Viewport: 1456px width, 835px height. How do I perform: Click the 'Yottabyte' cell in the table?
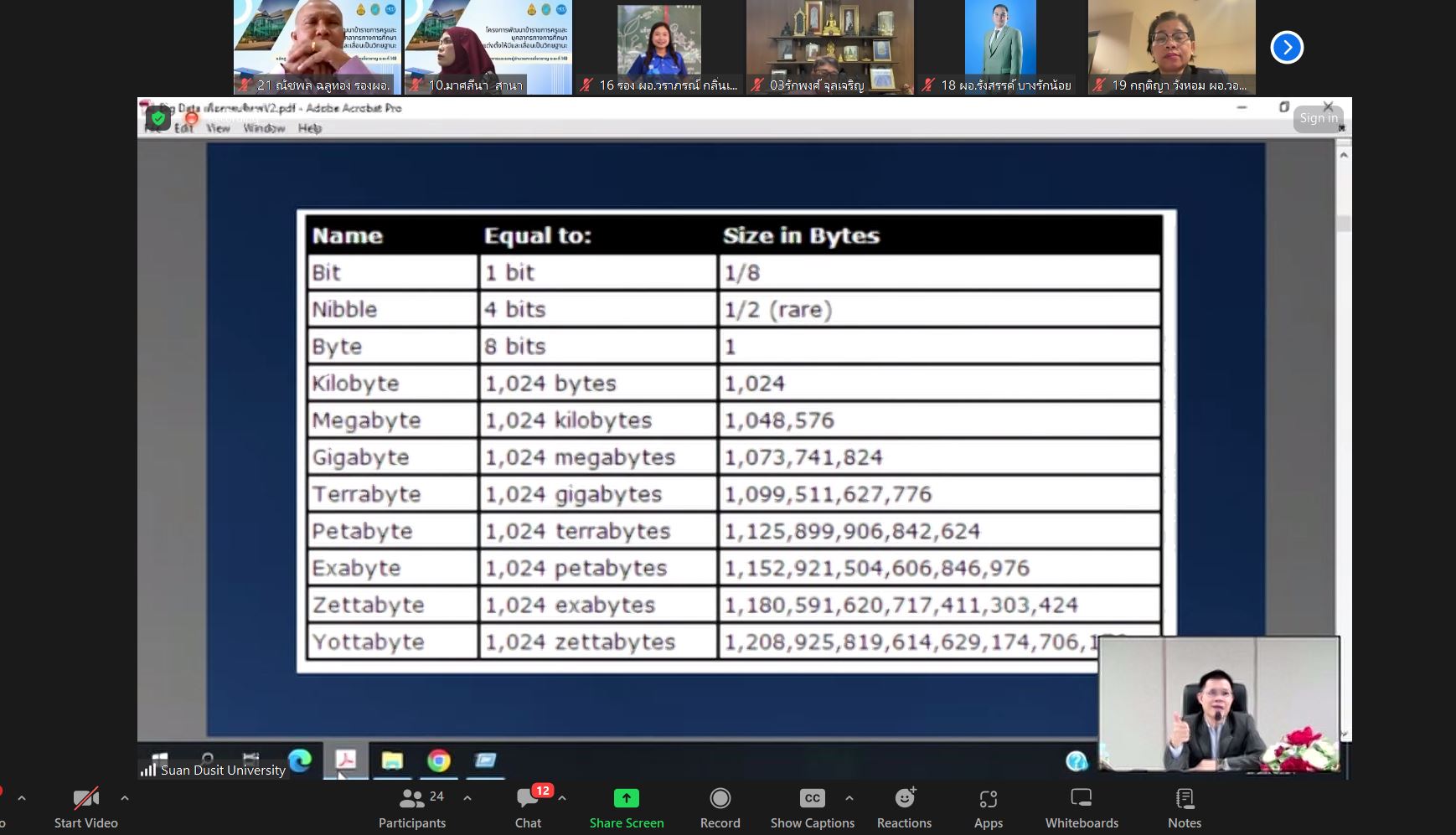(392, 642)
